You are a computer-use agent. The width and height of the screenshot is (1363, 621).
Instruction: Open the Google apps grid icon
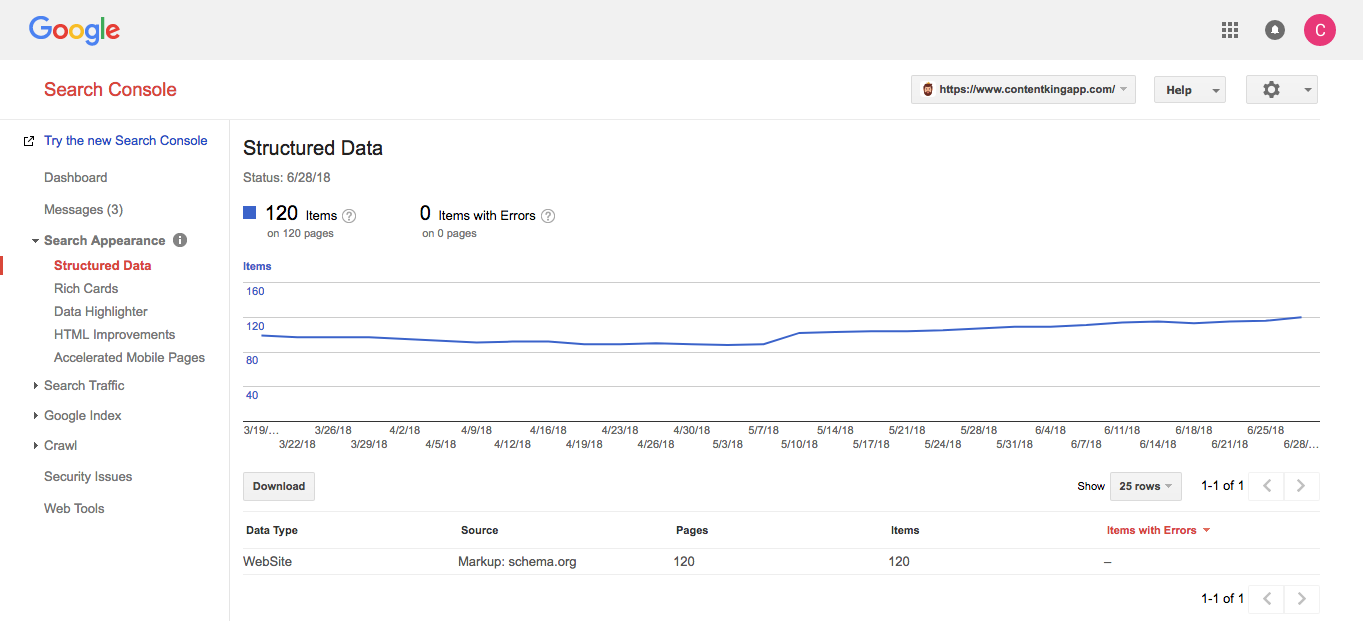[1230, 30]
